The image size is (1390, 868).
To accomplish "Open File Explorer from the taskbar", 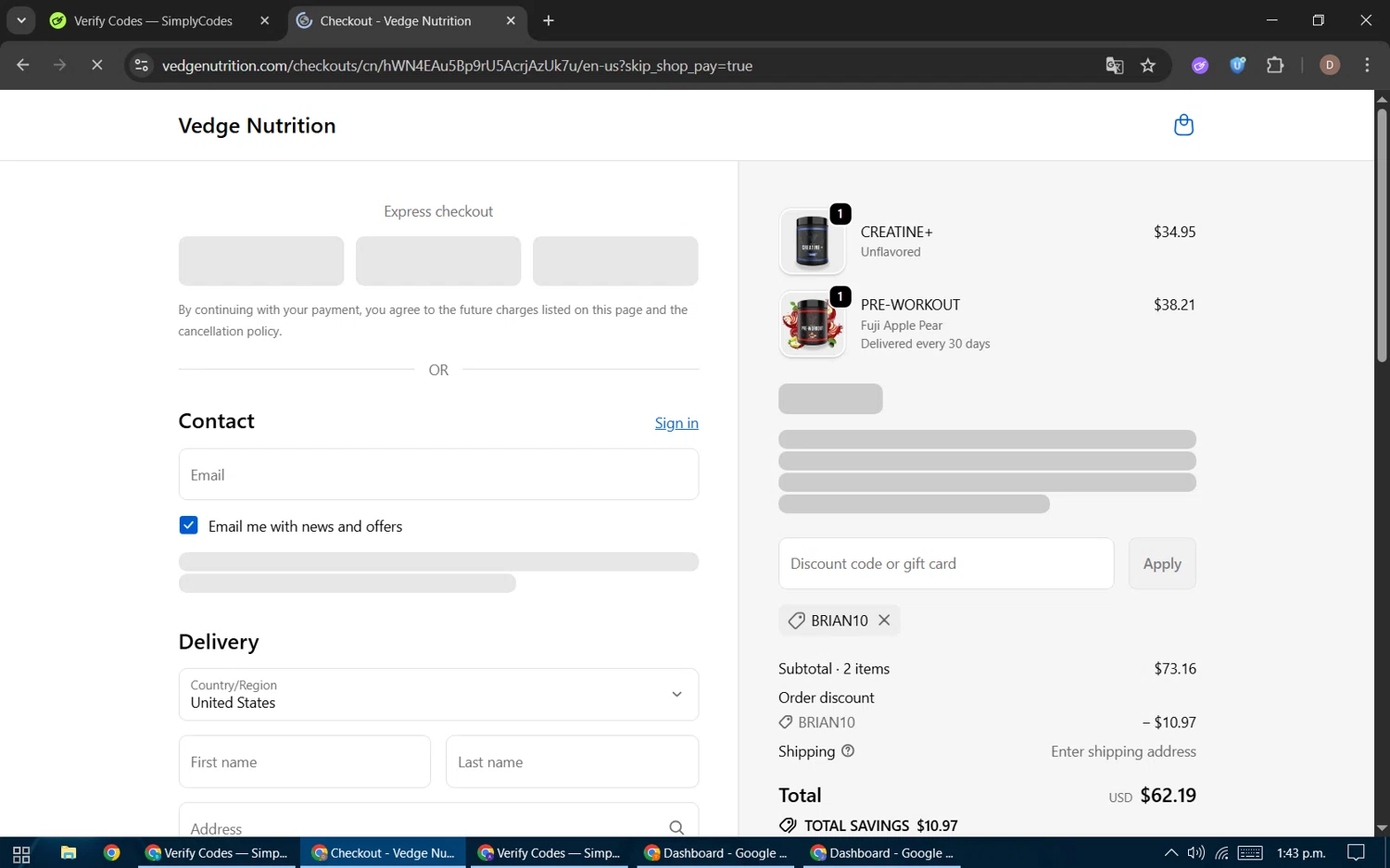I will pyautogui.click(x=68, y=853).
